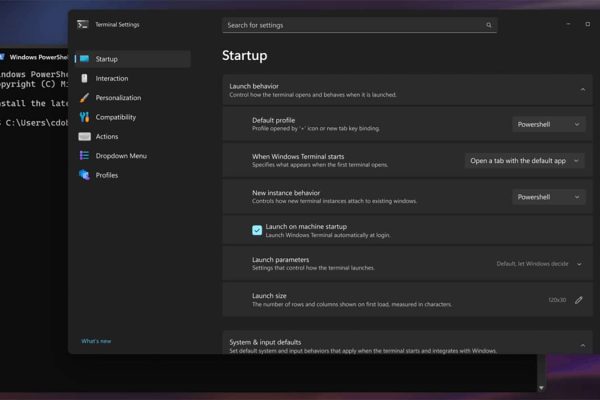Click the Interaction icon in the sidebar

point(85,78)
